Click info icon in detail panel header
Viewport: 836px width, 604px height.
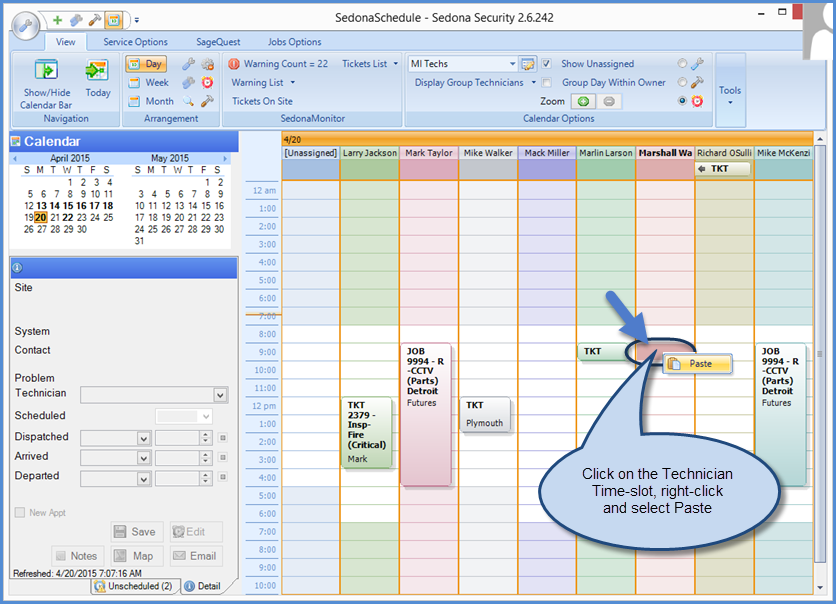[x=18, y=268]
